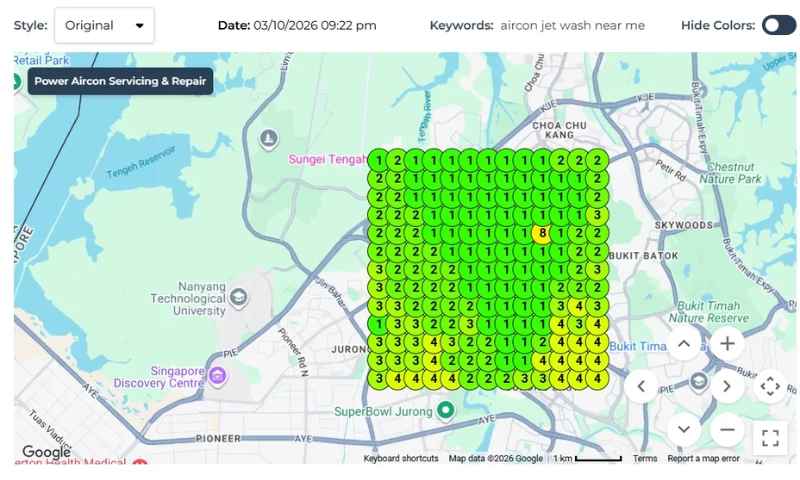Image resolution: width=800 pixels, height=480 pixels.
Task: Toggle fullscreen map view
Action: pos(770,438)
